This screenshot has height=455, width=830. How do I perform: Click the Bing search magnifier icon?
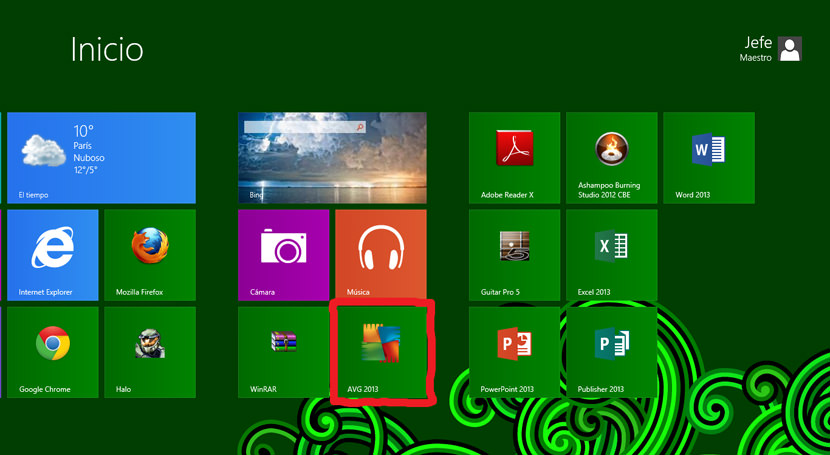pyautogui.click(x=360, y=127)
